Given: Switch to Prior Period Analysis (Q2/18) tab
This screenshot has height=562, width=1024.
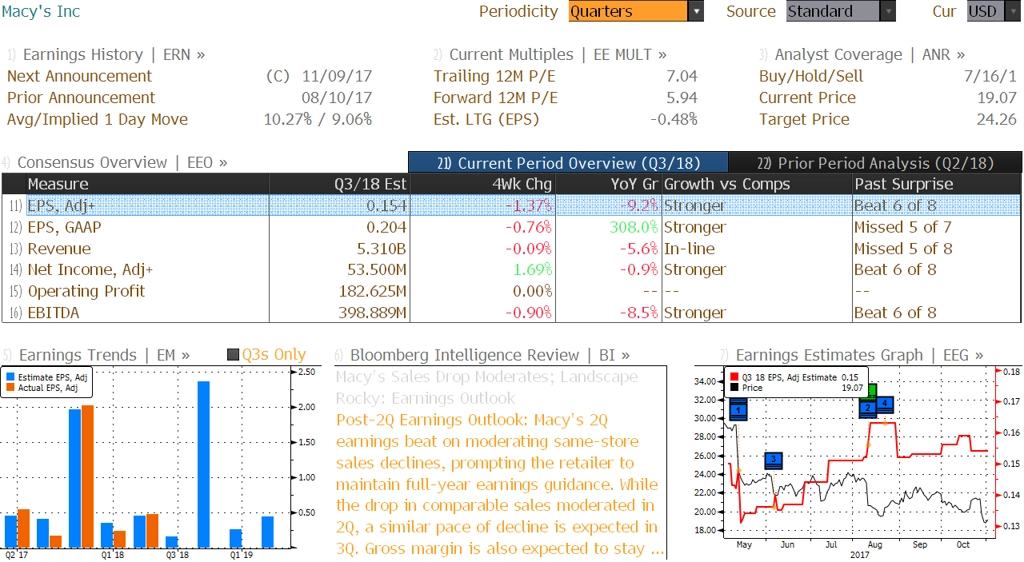Looking at the screenshot, I should [x=875, y=163].
